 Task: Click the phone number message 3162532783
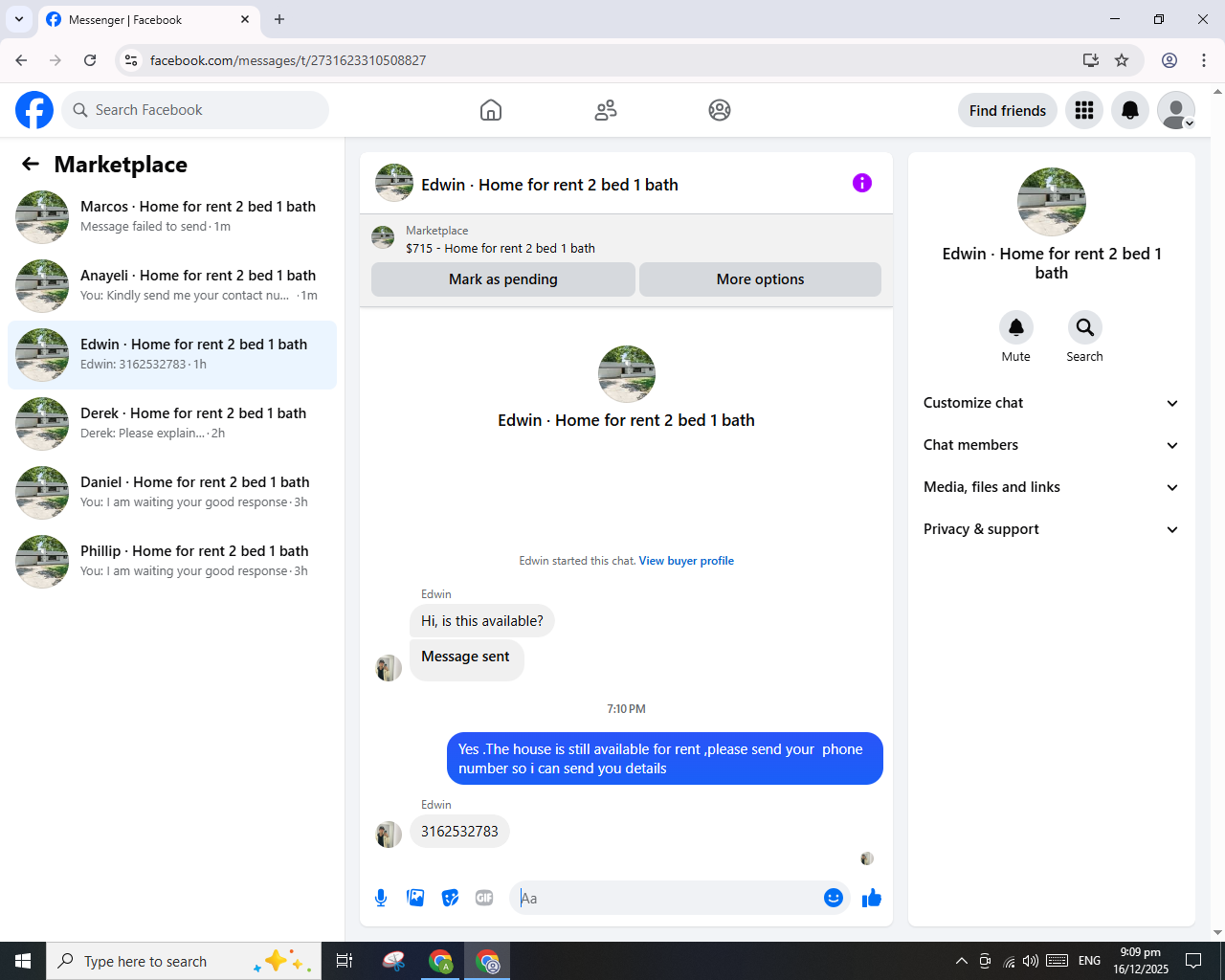click(x=459, y=832)
